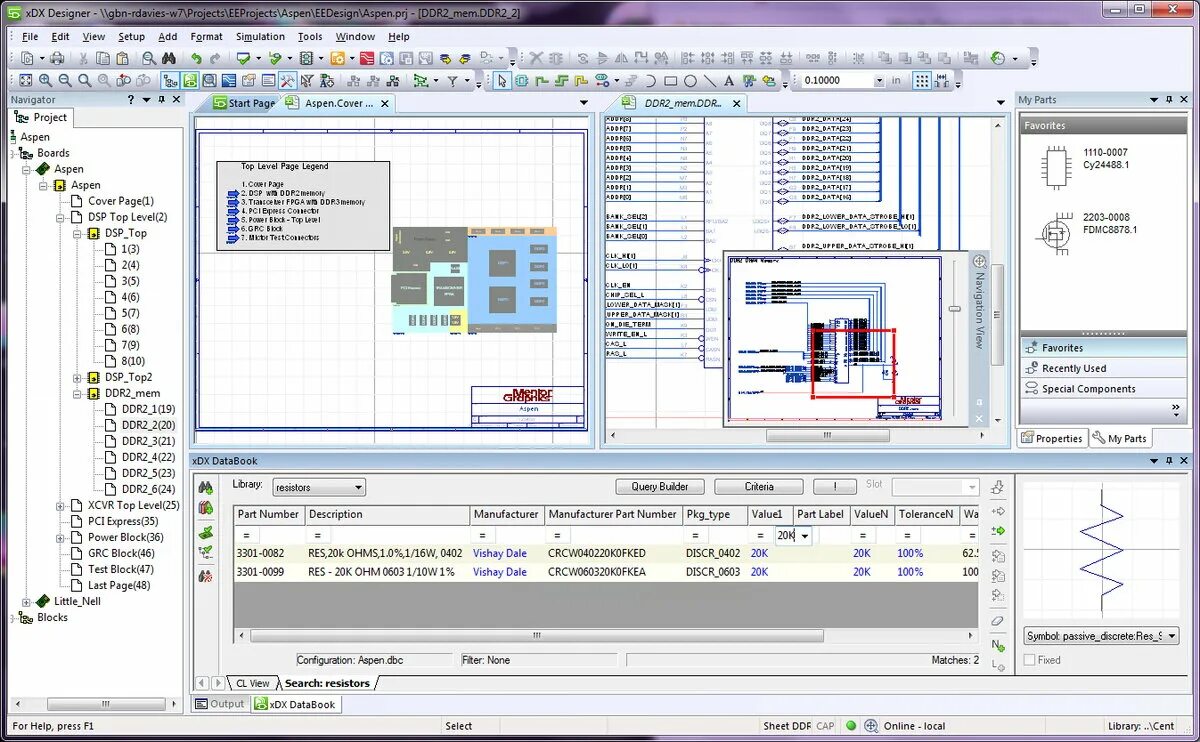Screen dimensions: 1200x742
Task: Open the Tools menu
Action: pyautogui.click(x=310, y=37)
